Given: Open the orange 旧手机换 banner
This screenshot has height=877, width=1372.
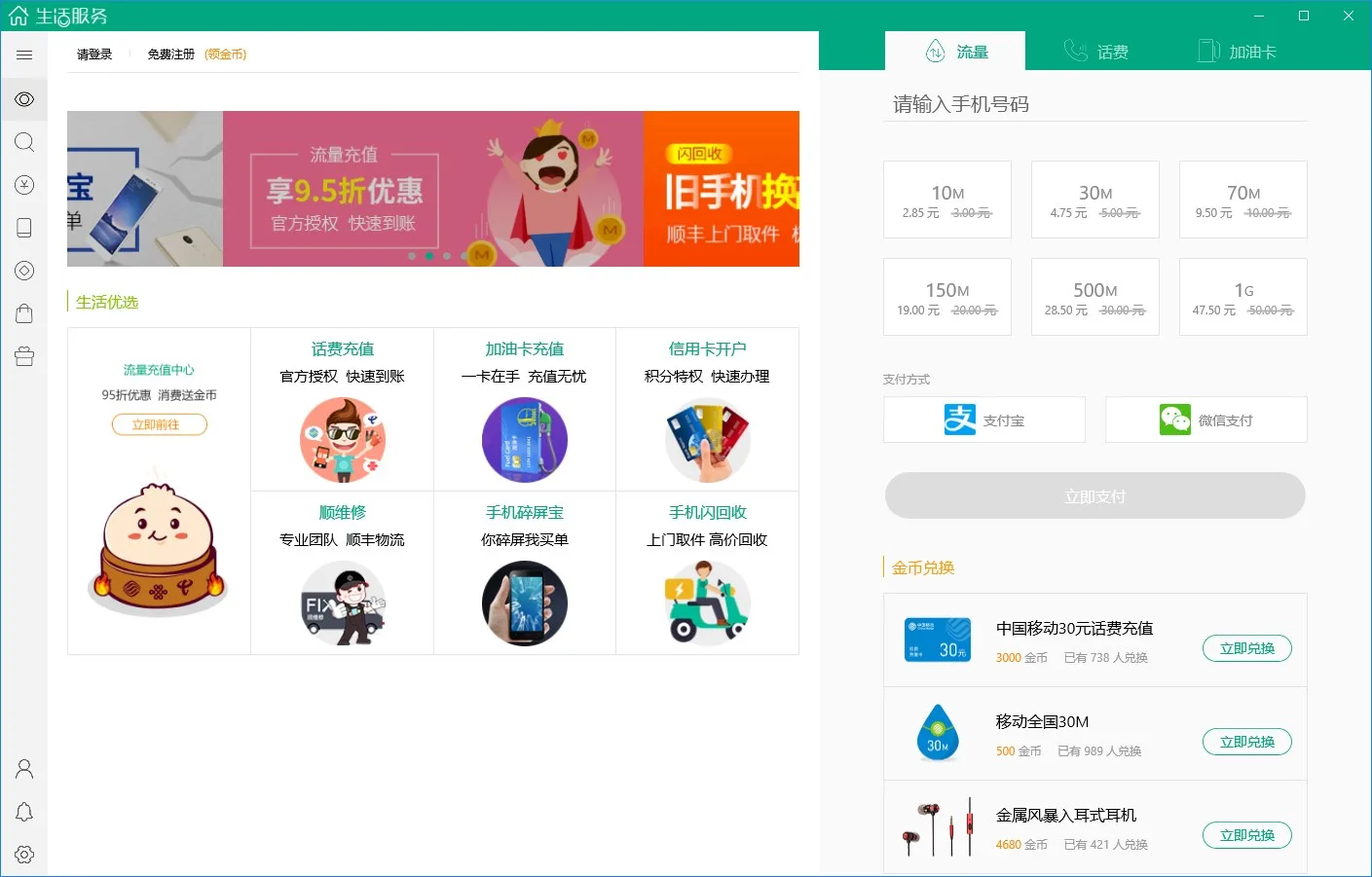Looking at the screenshot, I should [x=722, y=189].
